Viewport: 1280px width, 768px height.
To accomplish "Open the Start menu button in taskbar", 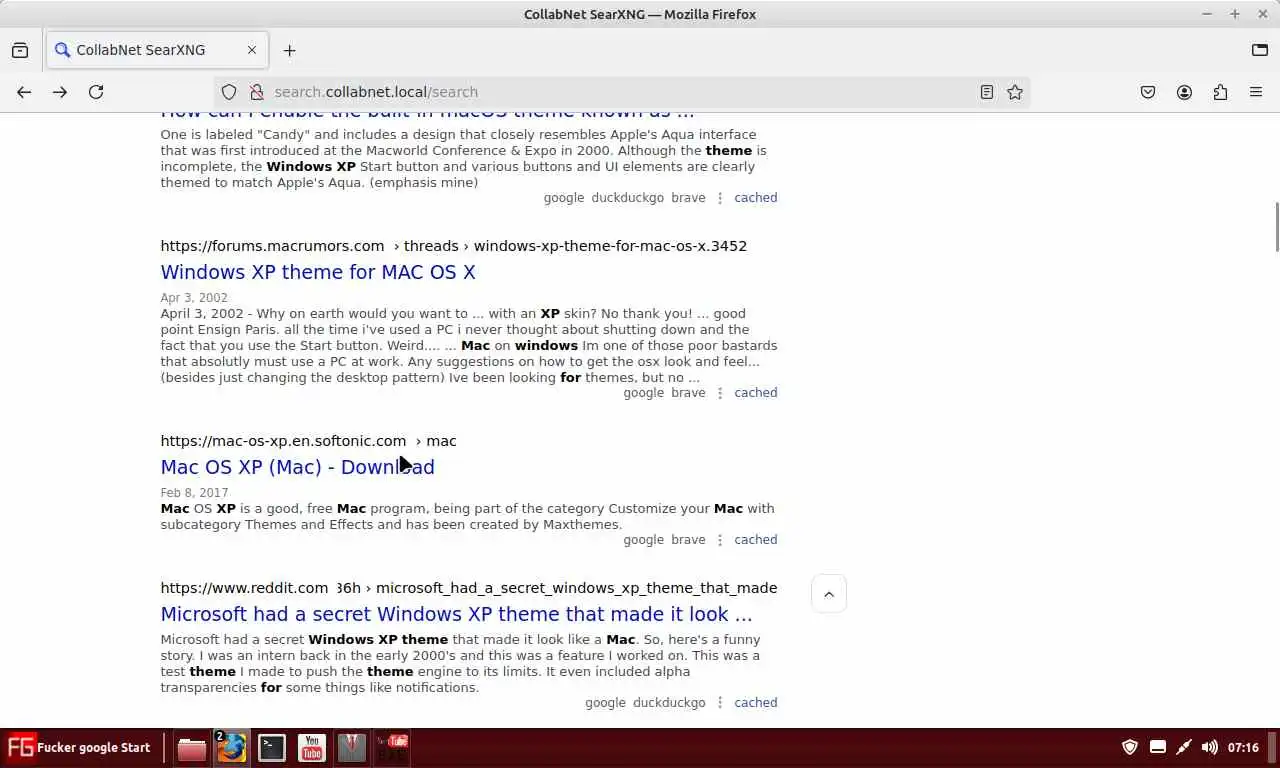I will (x=79, y=748).
